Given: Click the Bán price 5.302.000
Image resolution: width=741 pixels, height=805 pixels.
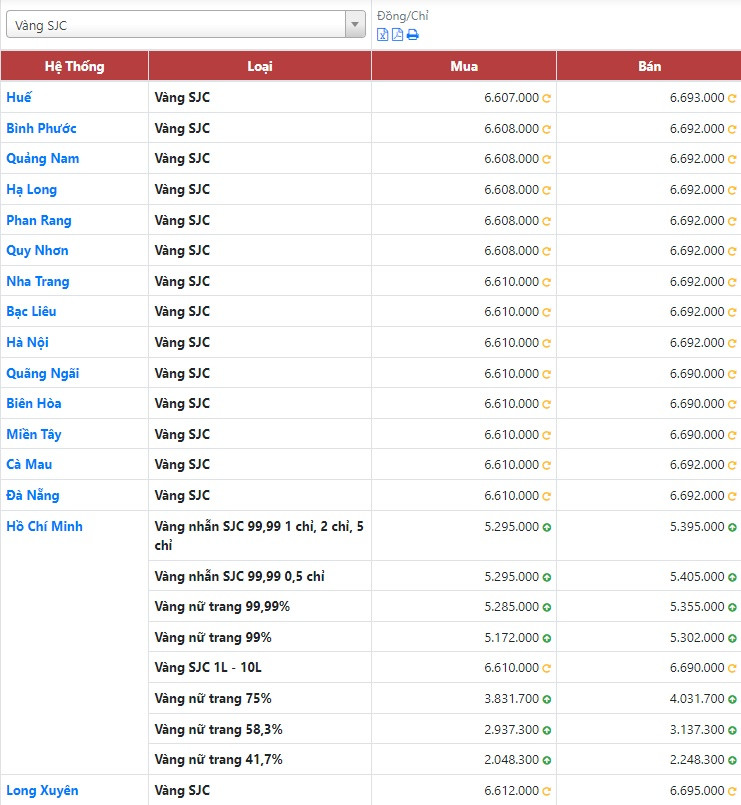Looking at the screenshot, I should pos(697,638).
